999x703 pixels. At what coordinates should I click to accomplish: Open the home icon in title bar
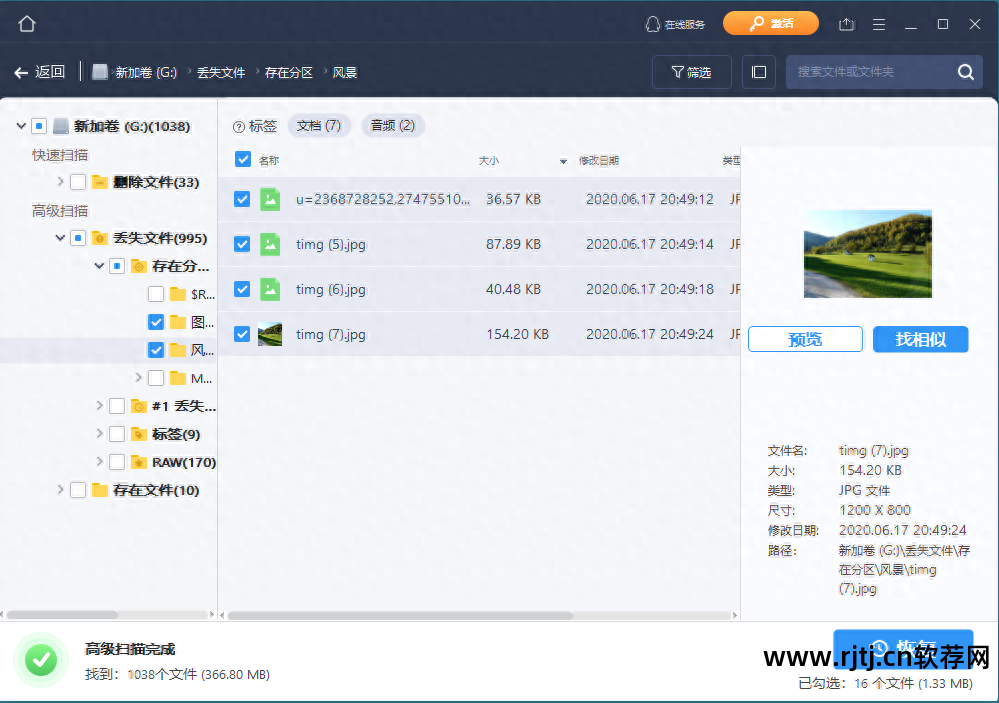(26, 23)
